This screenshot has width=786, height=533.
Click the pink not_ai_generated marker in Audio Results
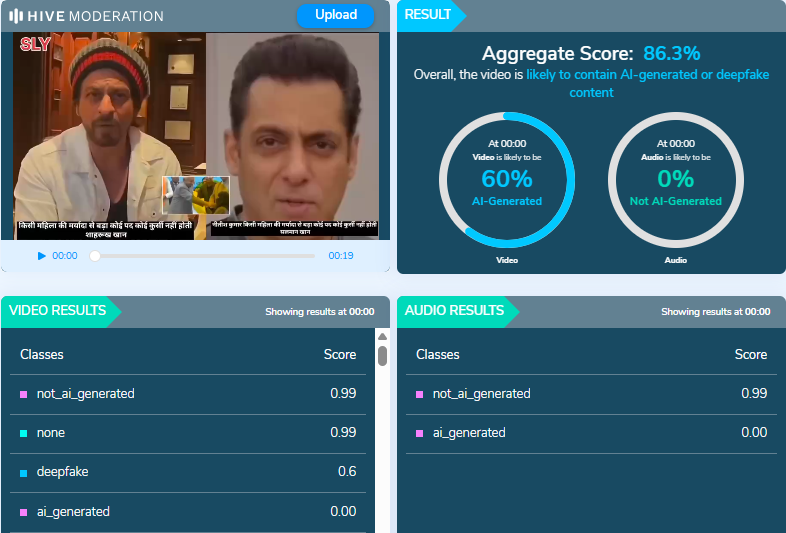click(x=420, y=394)
